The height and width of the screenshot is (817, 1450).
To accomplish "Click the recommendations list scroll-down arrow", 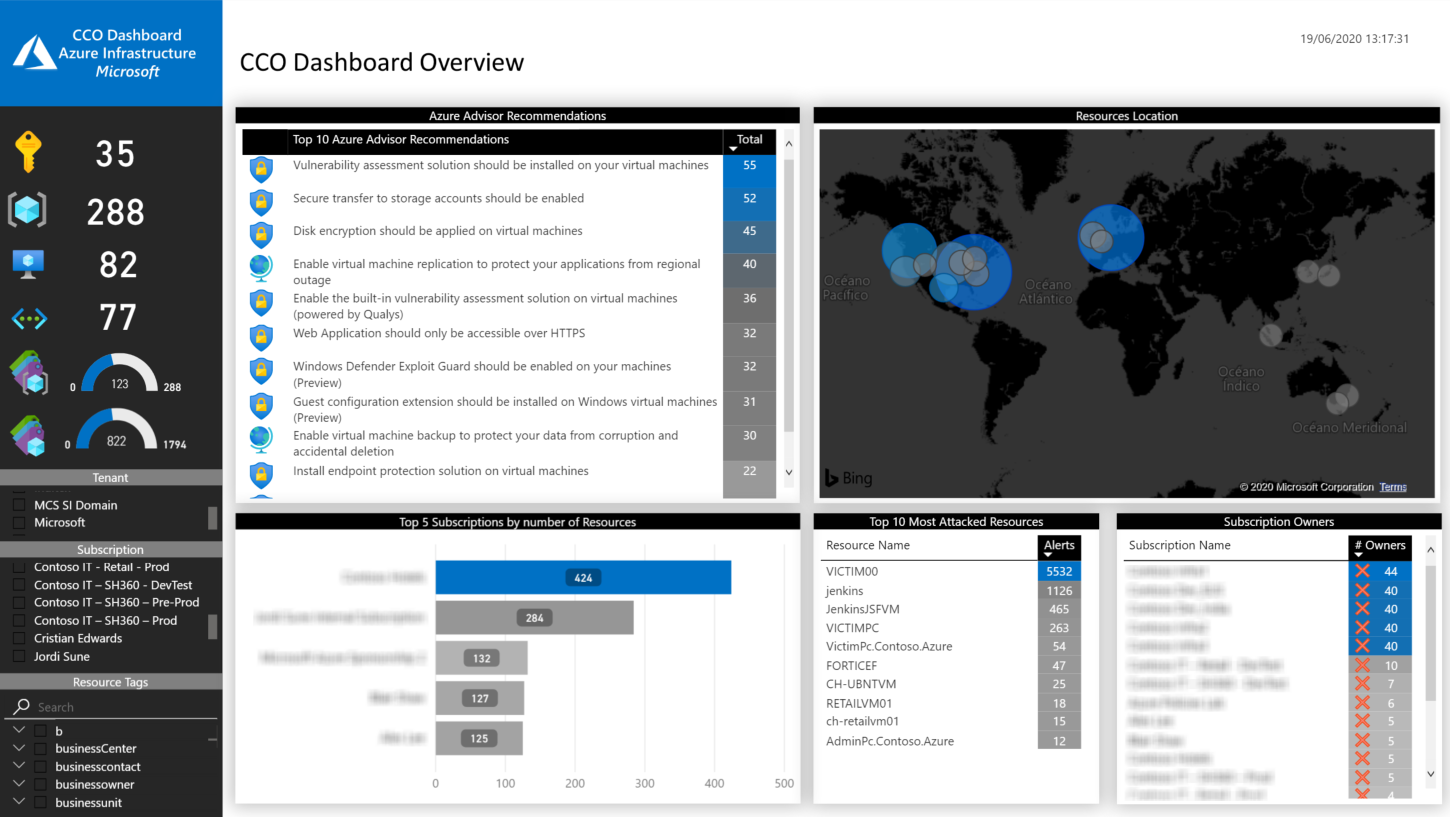I will coord(788,472).
